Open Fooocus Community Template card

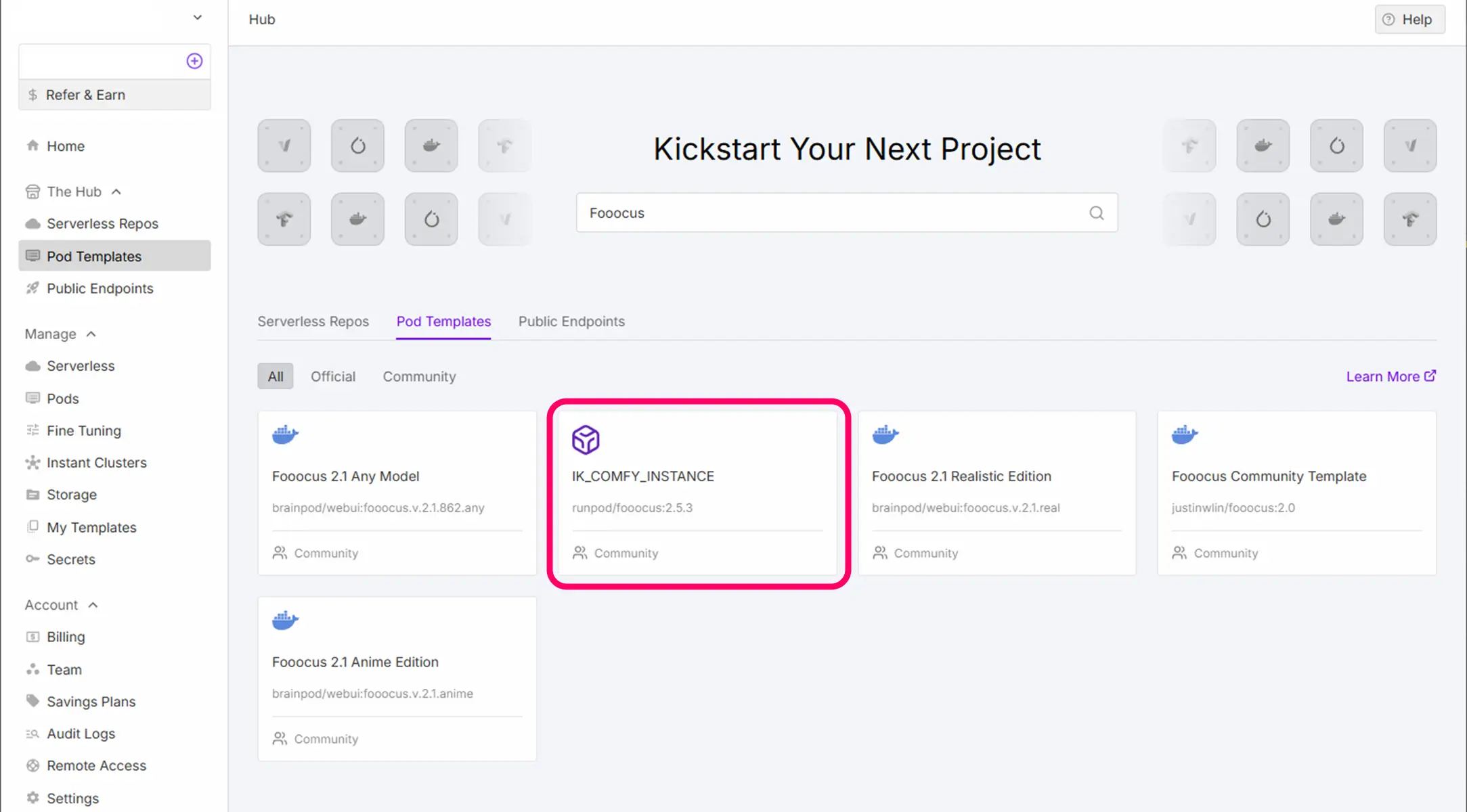coord(1296,493)
